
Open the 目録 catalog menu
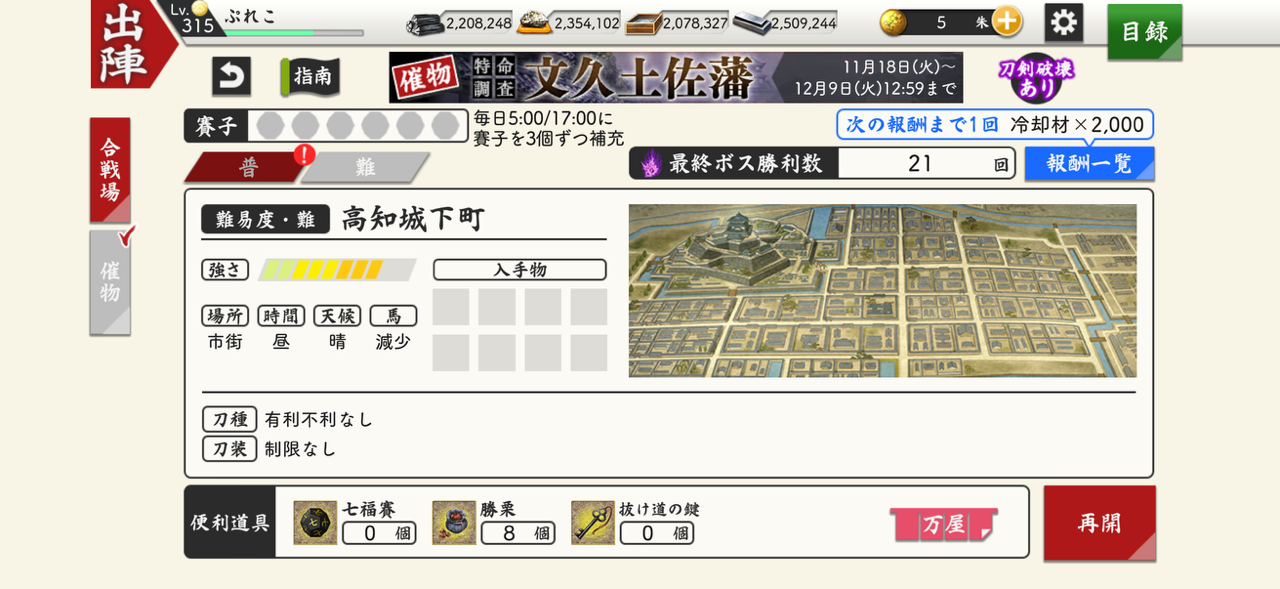click(x=1144, y=31)
